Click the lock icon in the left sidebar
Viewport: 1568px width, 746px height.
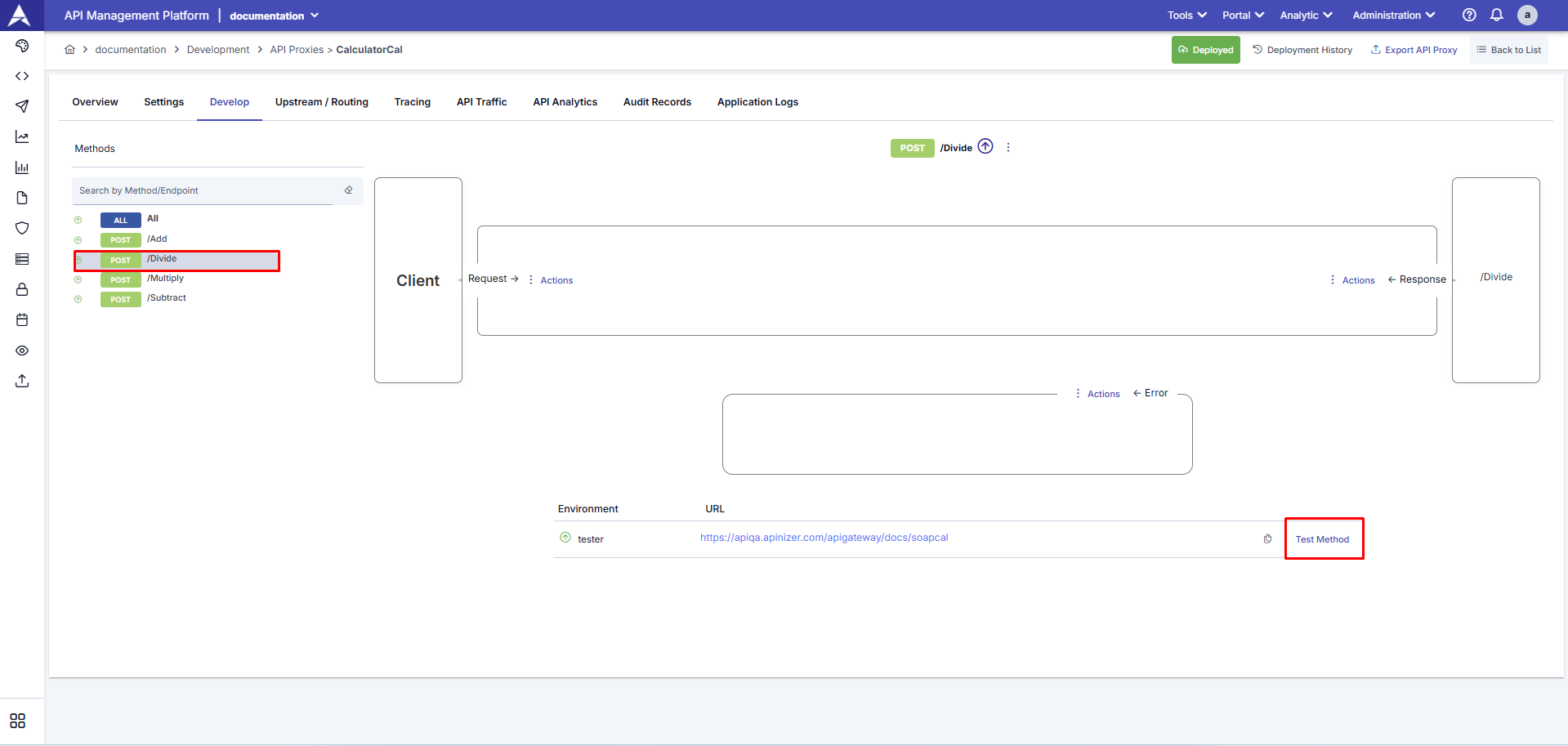[21, 289]
